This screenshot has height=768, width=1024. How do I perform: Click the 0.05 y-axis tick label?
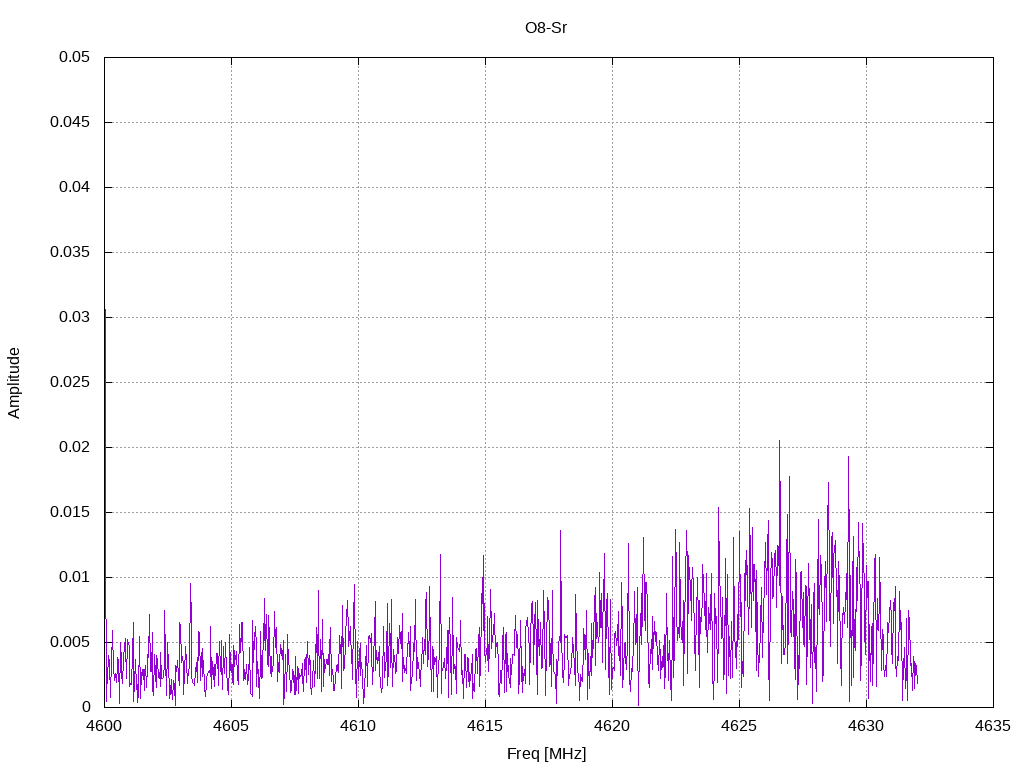74,57
